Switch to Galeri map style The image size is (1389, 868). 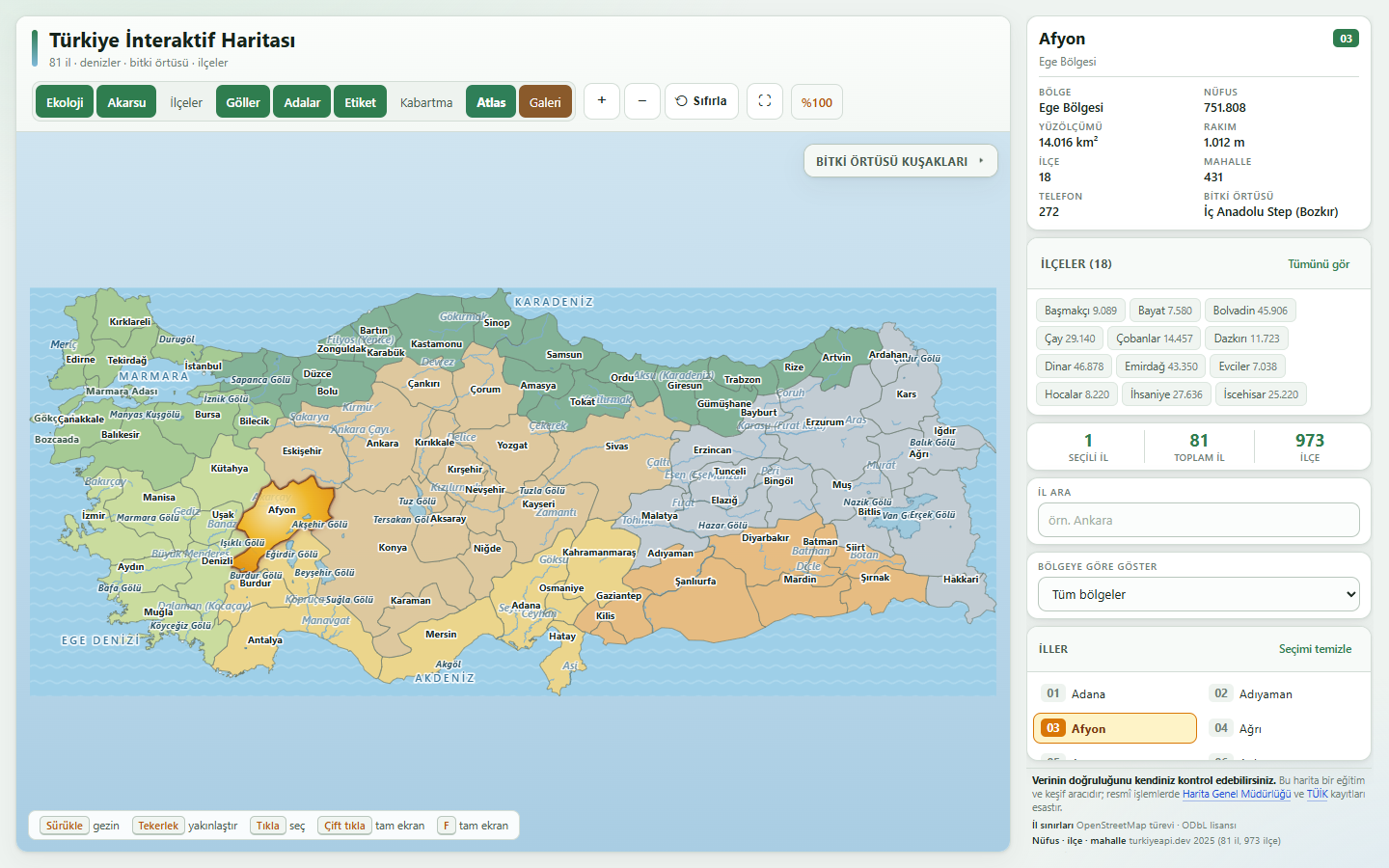coord(545,102)
